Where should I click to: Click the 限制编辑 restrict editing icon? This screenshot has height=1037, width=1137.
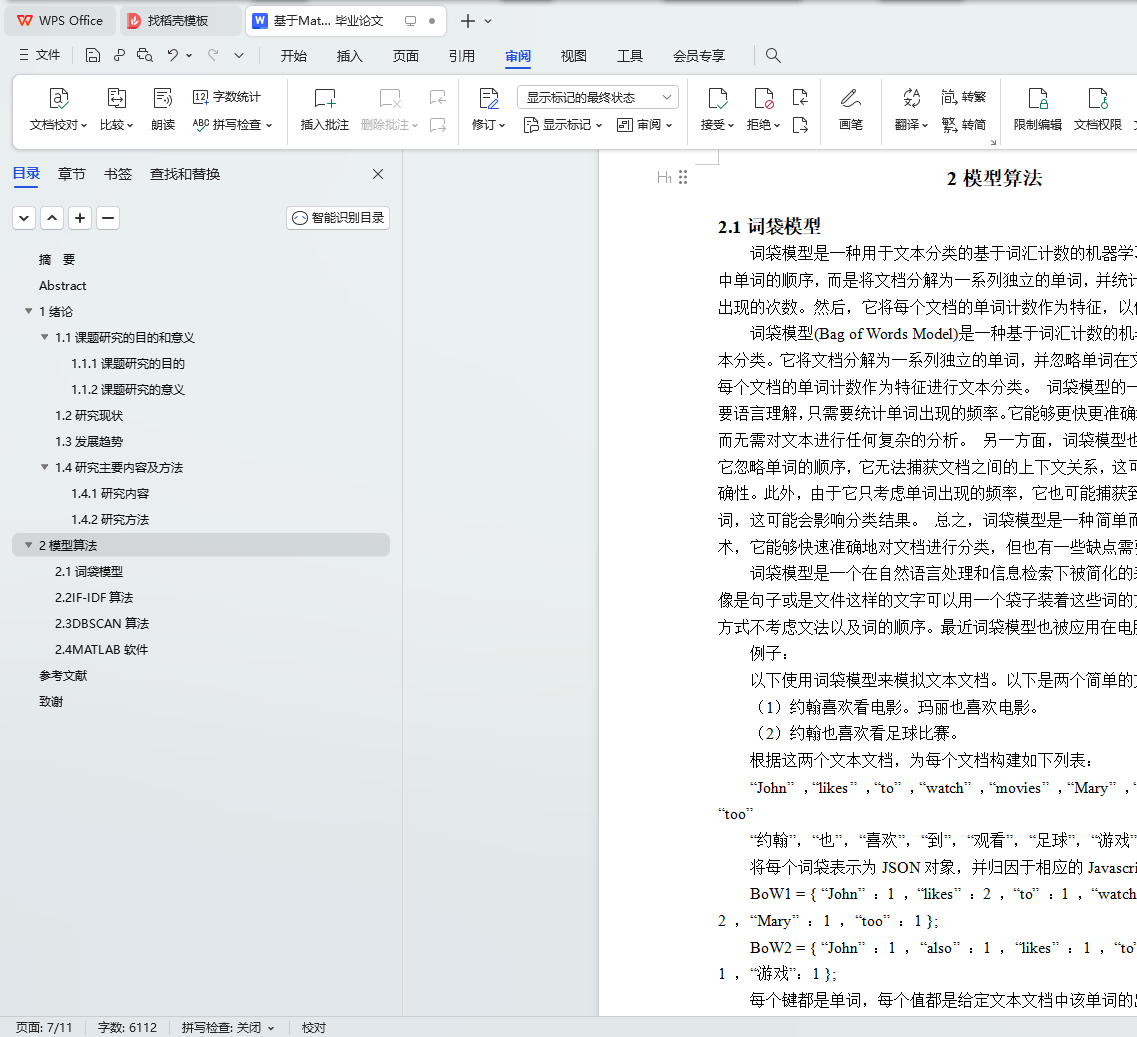[x=1037, y=99]
